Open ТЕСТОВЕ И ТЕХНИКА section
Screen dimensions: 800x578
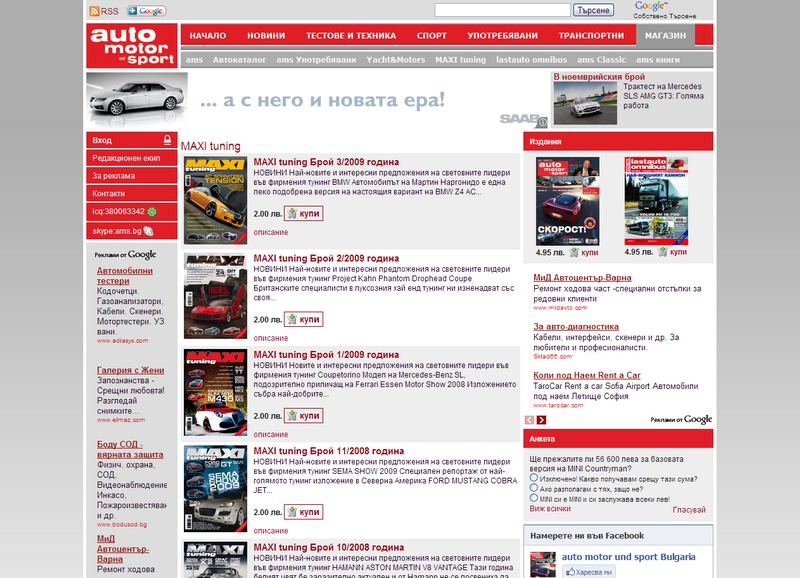[x=351, y=36]
